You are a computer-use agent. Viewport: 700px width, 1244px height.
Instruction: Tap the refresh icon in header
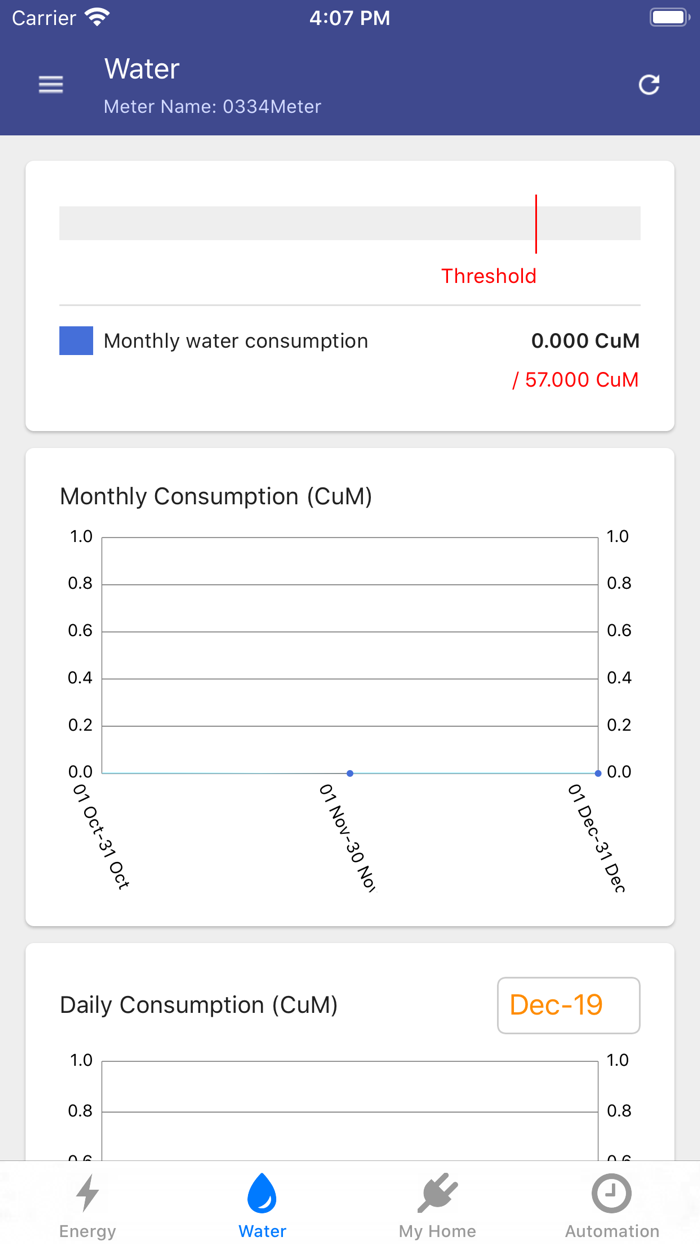point(649,85)
